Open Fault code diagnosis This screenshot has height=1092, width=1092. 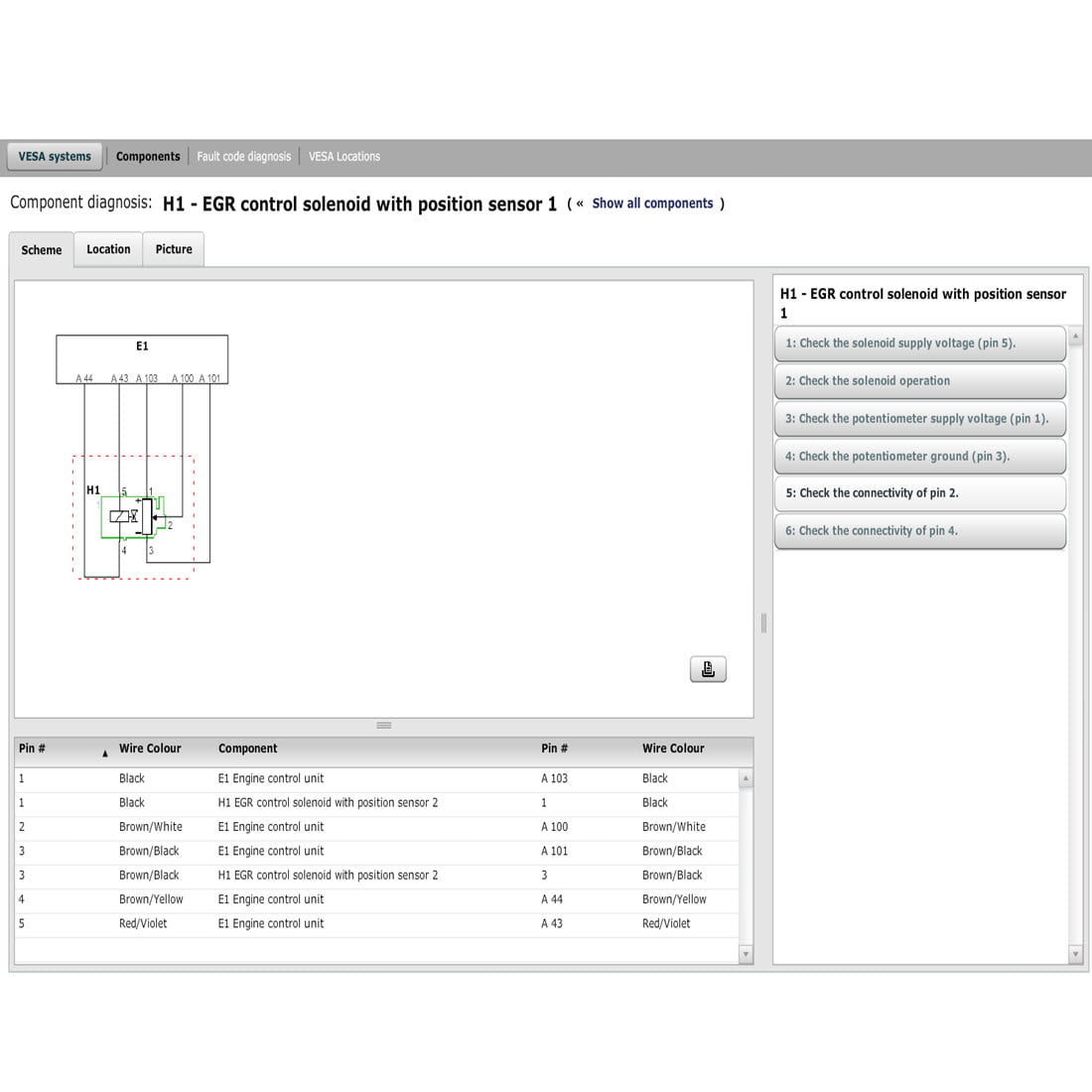[244, 157]
